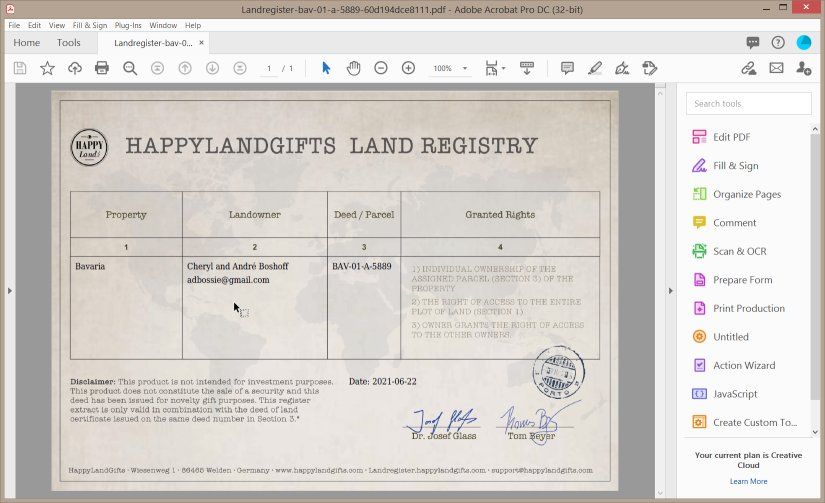Switch to the Tools tab
The image size is (825, 503).
pyautogui.click(x=68, y=43)
